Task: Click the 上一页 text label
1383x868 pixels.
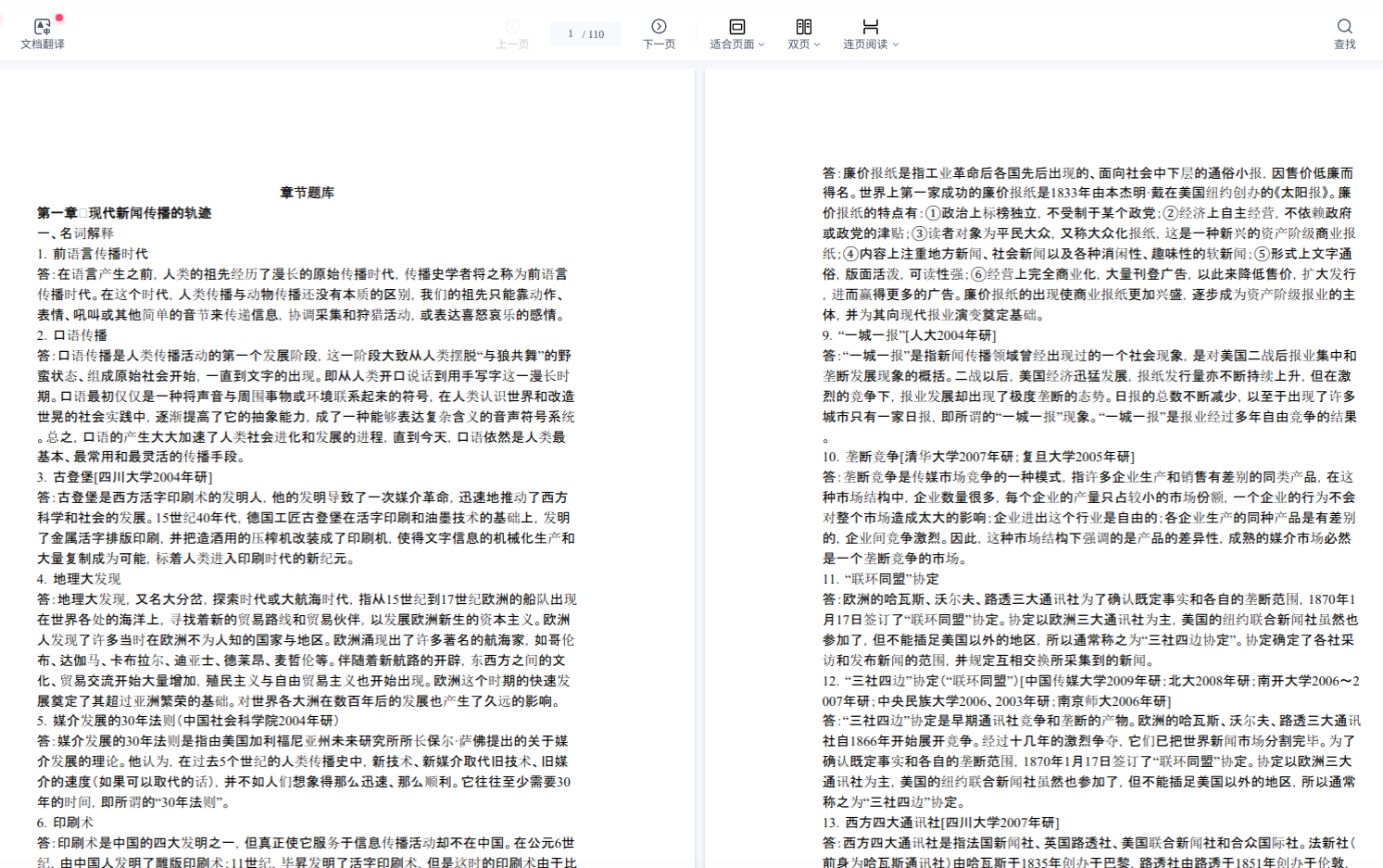Action: click(512, 44)
